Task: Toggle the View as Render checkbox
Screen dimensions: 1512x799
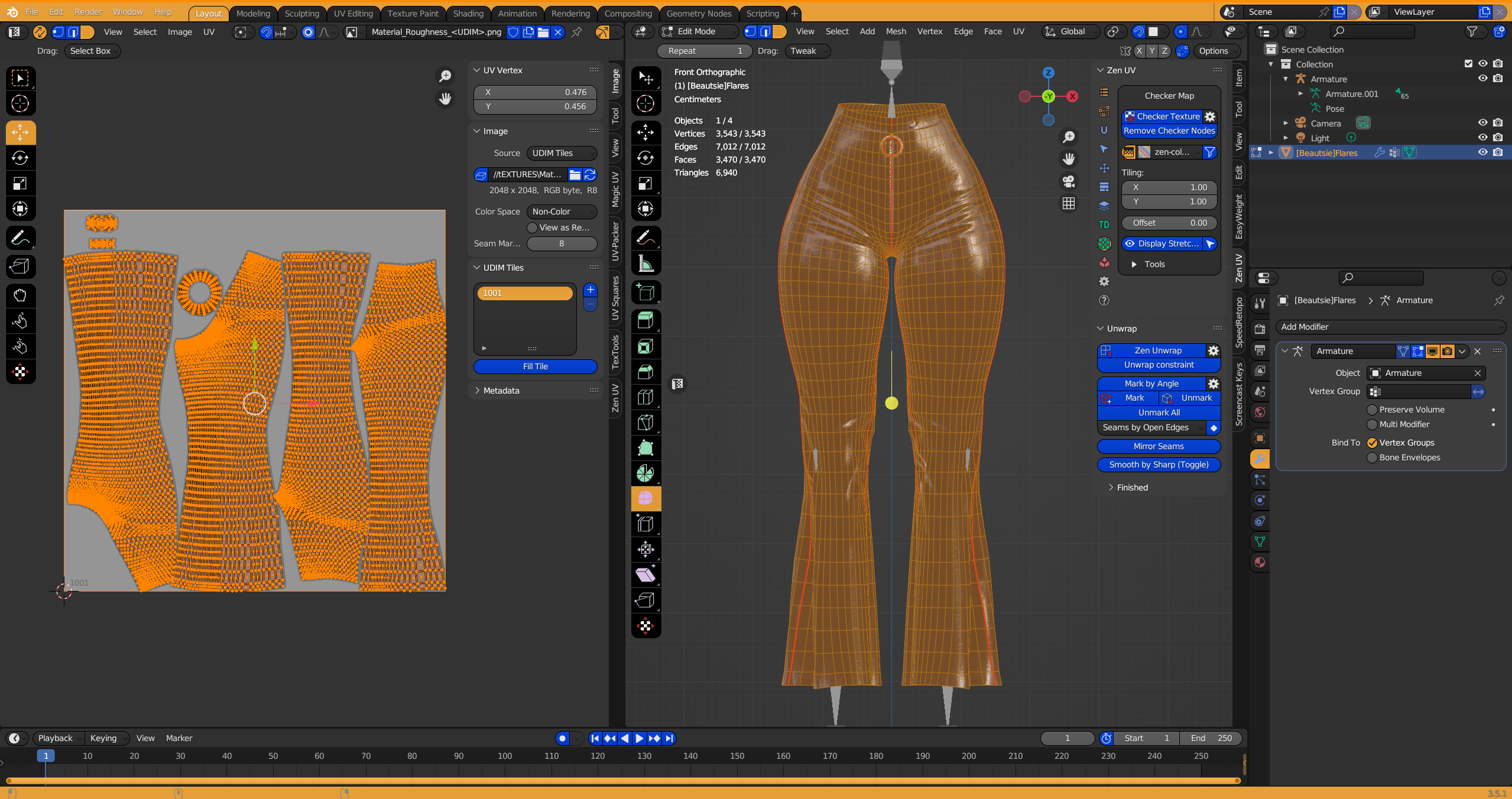Action: point(532,228)
